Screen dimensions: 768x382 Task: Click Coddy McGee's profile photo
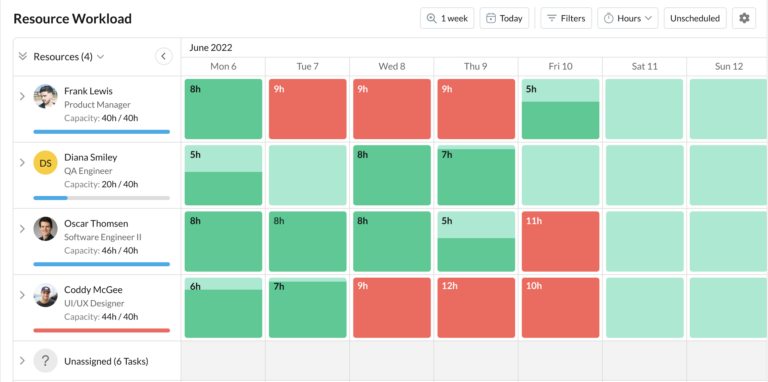46,295
